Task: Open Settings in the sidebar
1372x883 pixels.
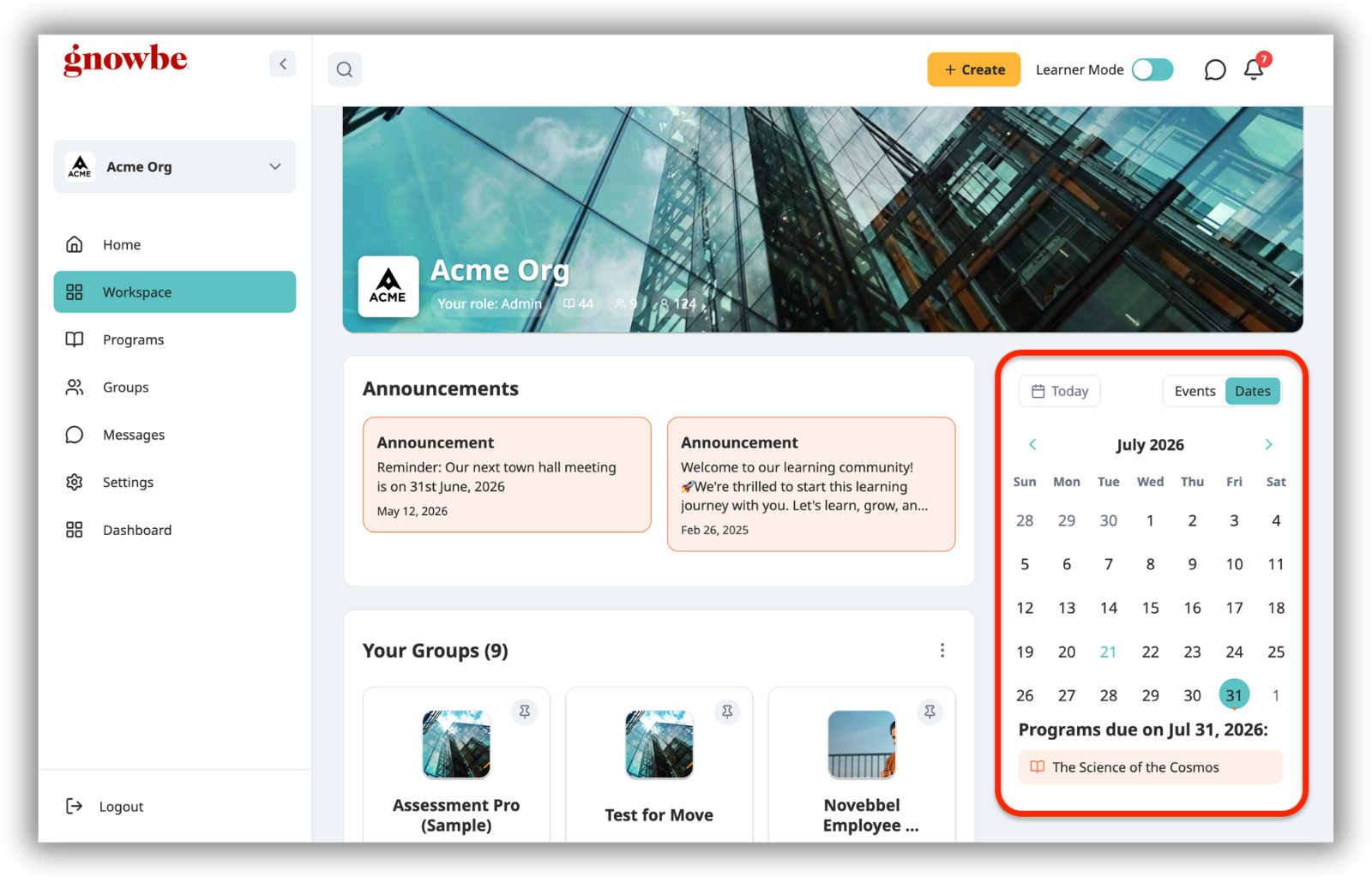Action: [175, 483]
